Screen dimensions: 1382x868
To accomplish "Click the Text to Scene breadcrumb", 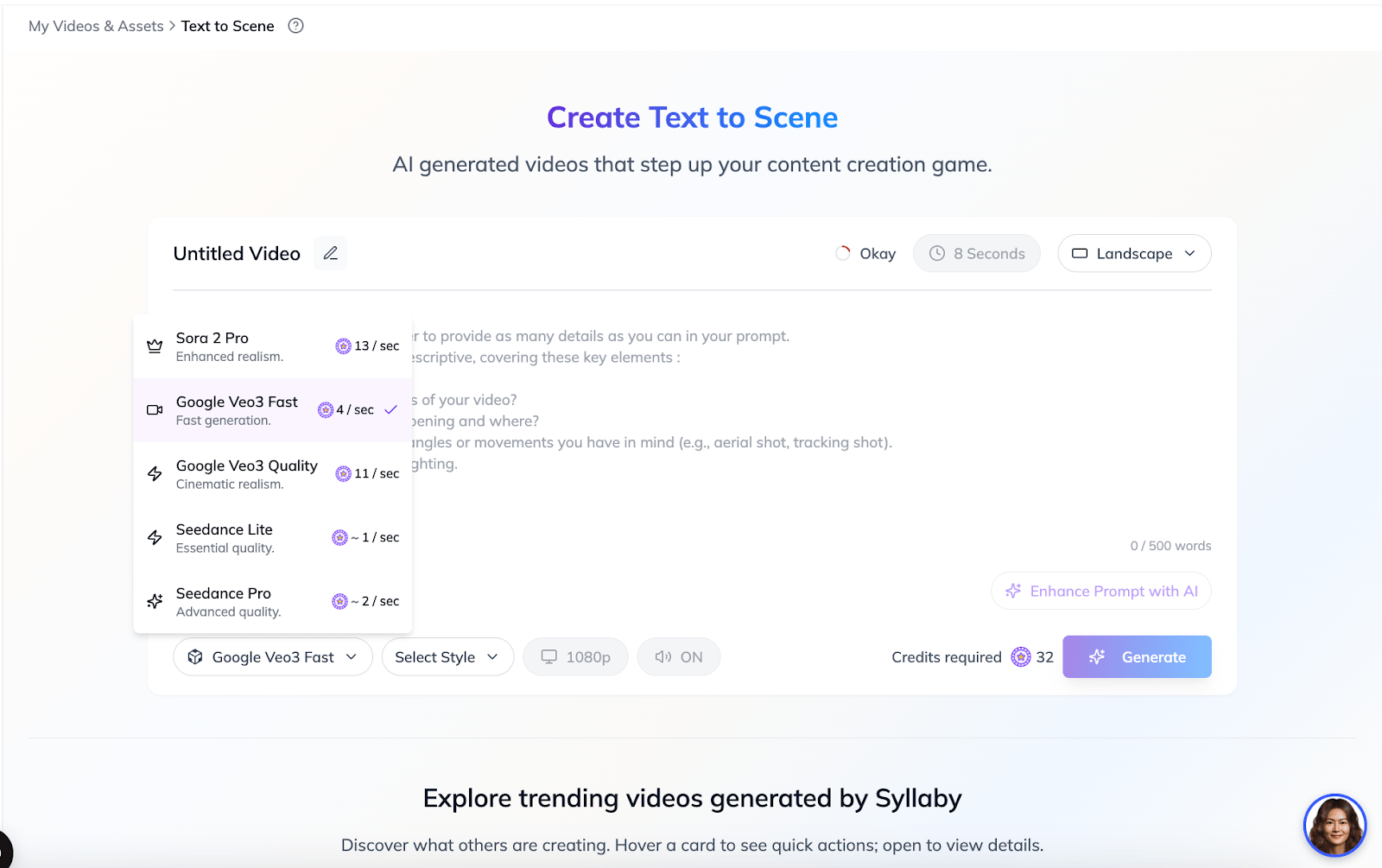I will pos(228,26).
